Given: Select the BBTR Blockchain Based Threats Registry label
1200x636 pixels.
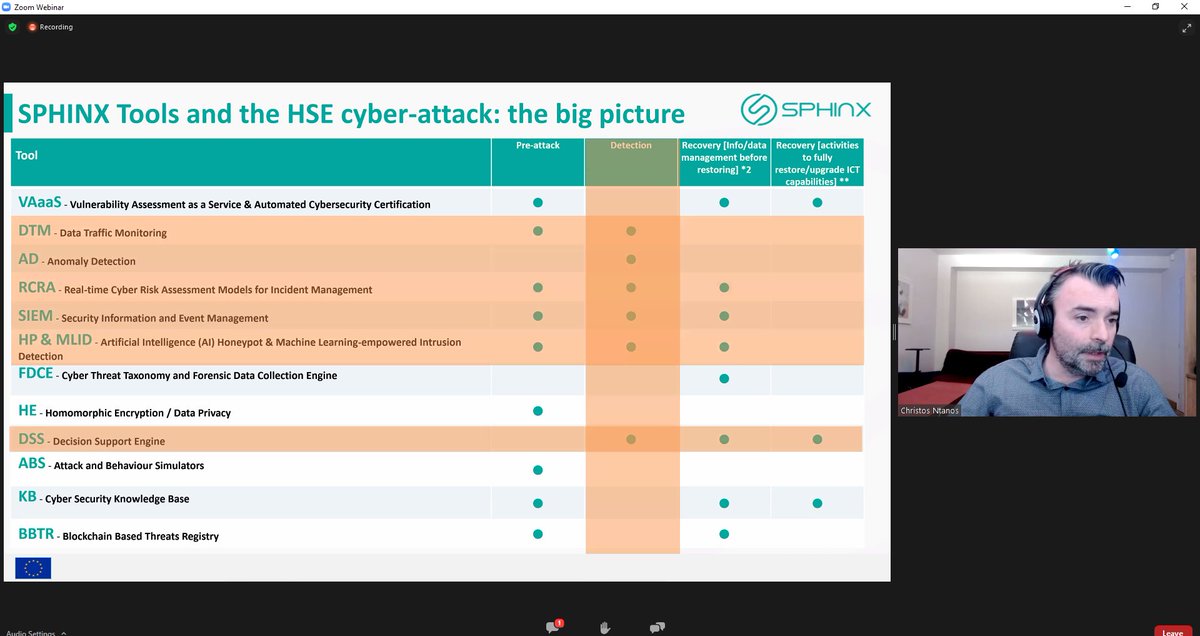Looking at the screenshot, I should (x=118, y=535).
